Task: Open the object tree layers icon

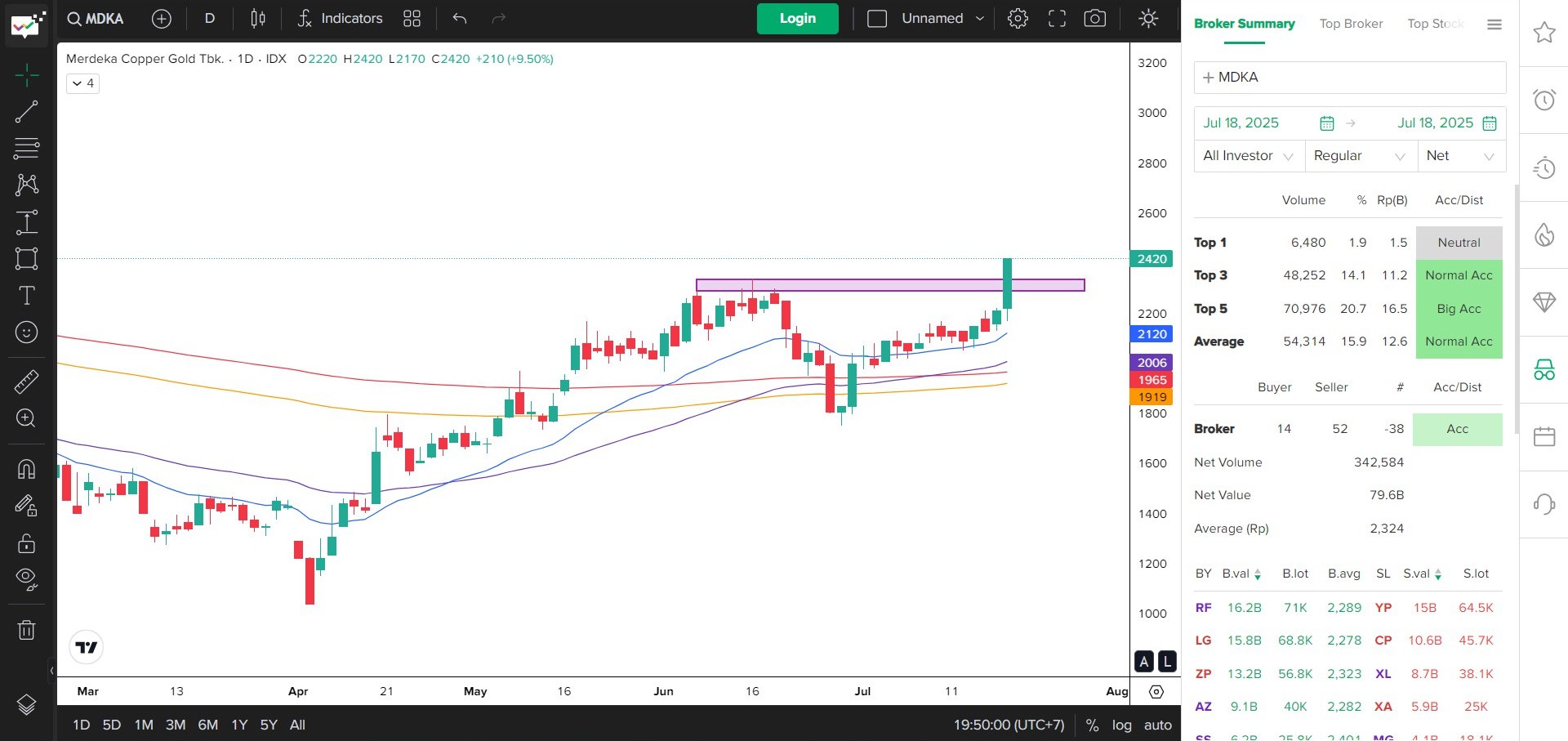Action: tap(27, 704)
